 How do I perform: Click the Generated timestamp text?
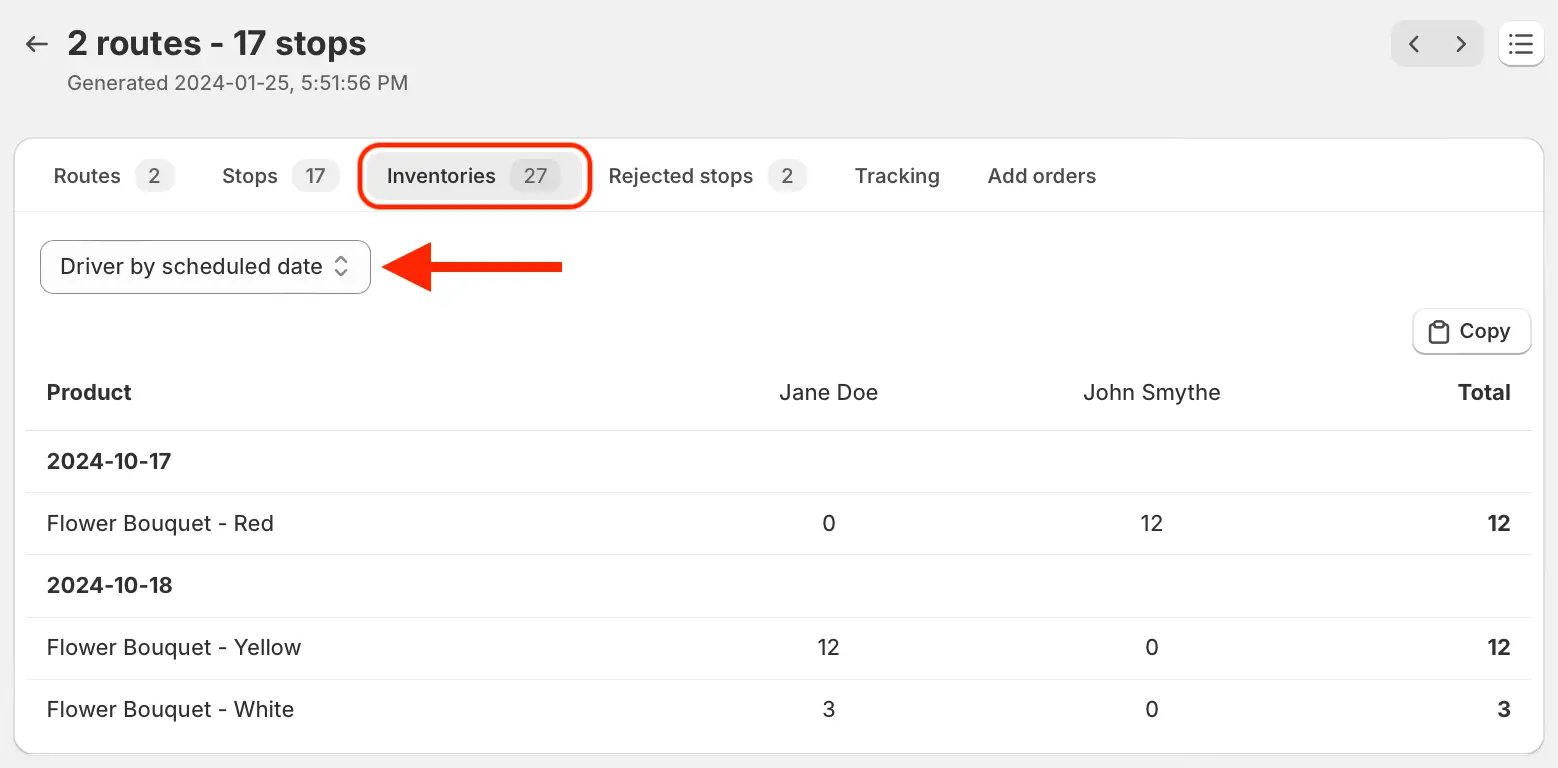tap(238, 83)
